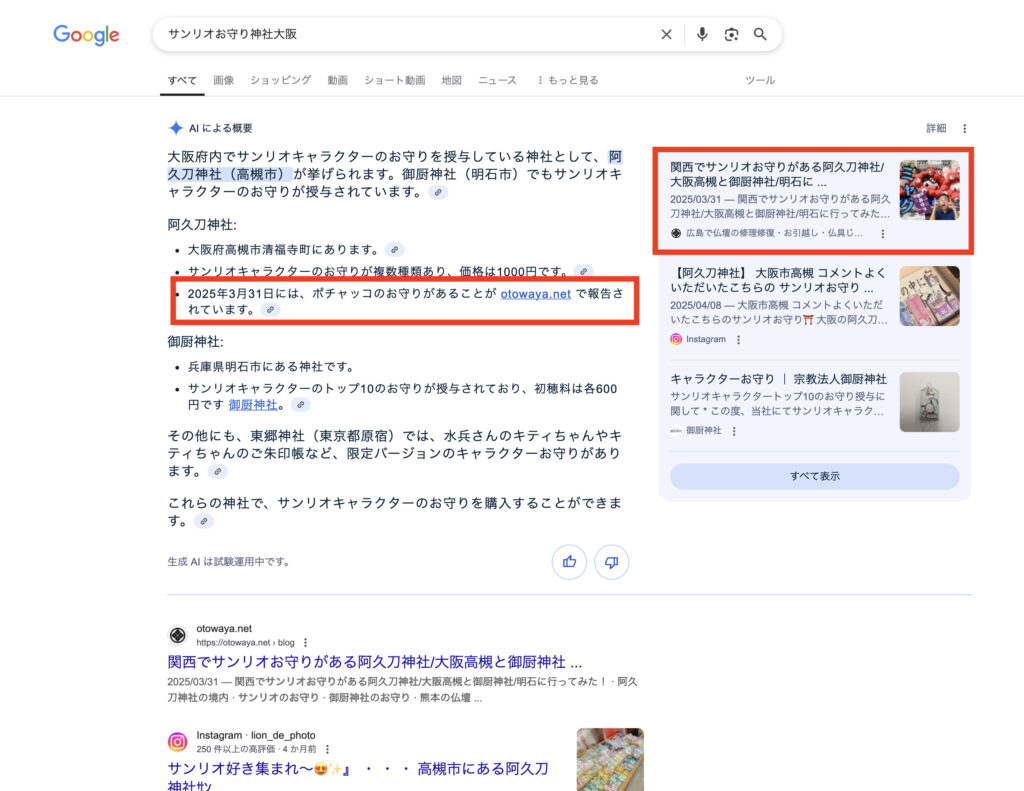Screen dimensions: 1024x791
Task: Click the すべて表示 button
Action: [x=814, y=476]
